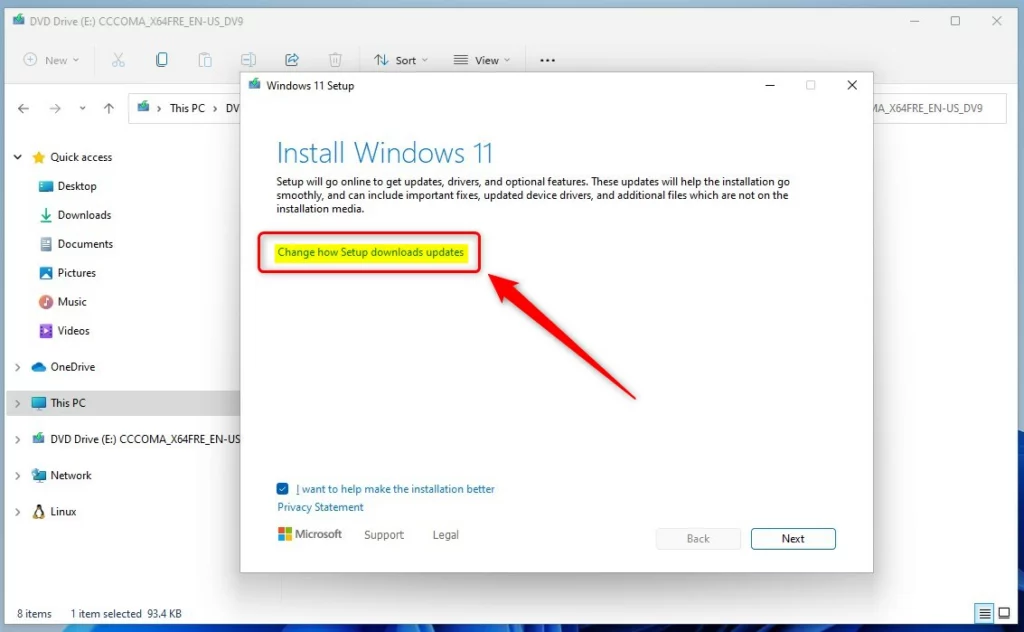The width and height of the screenshot is (1024, 632).
Task: Open the New dropdown in File Explorer
Action: tap(52, 60)
